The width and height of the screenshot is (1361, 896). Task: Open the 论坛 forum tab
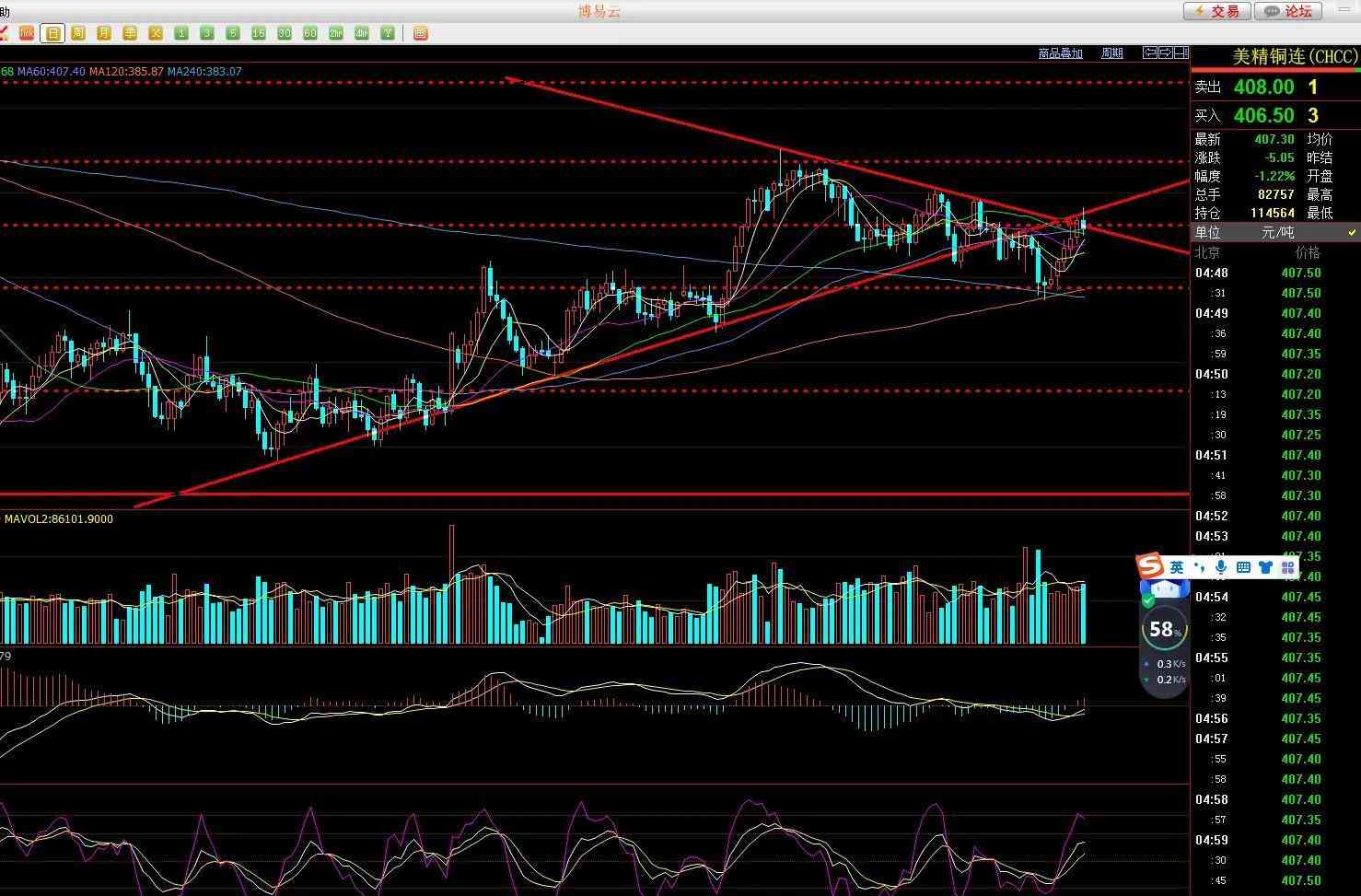(1289, 11)
